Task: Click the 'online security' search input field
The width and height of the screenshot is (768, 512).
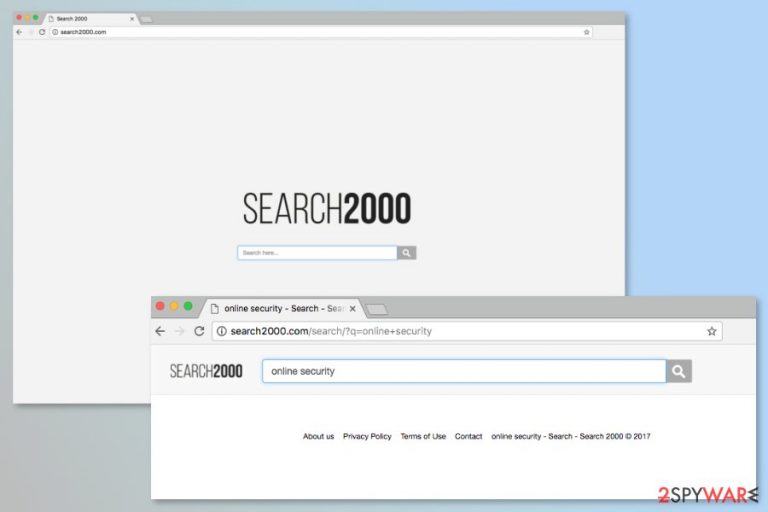Action: click(x=464, y=371)
